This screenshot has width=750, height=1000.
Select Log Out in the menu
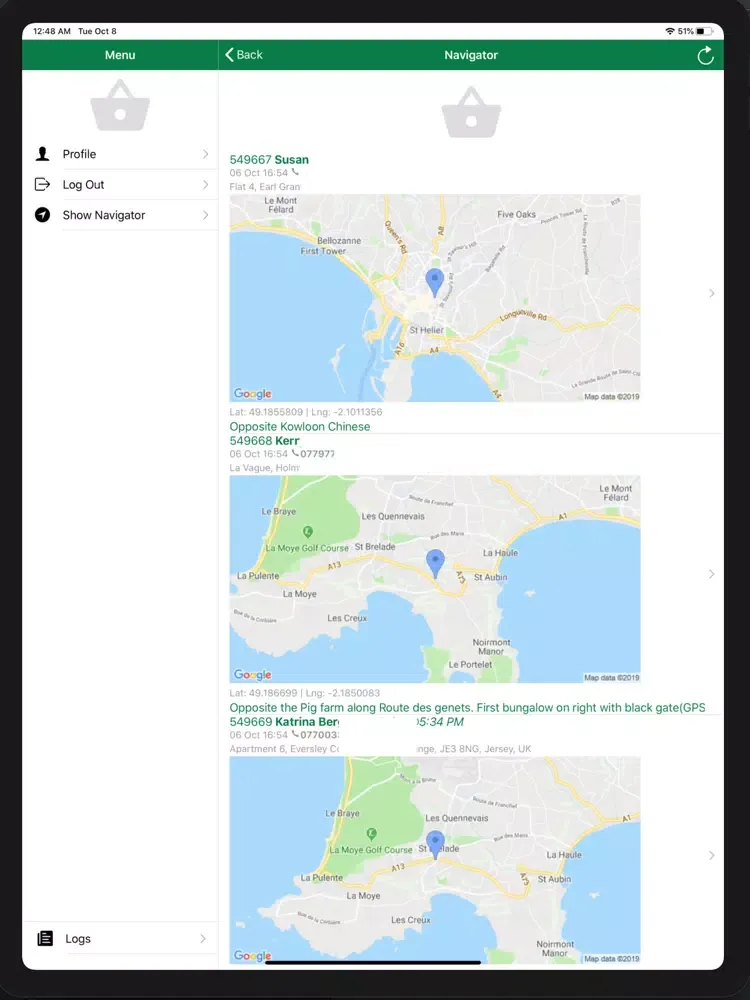121,184
